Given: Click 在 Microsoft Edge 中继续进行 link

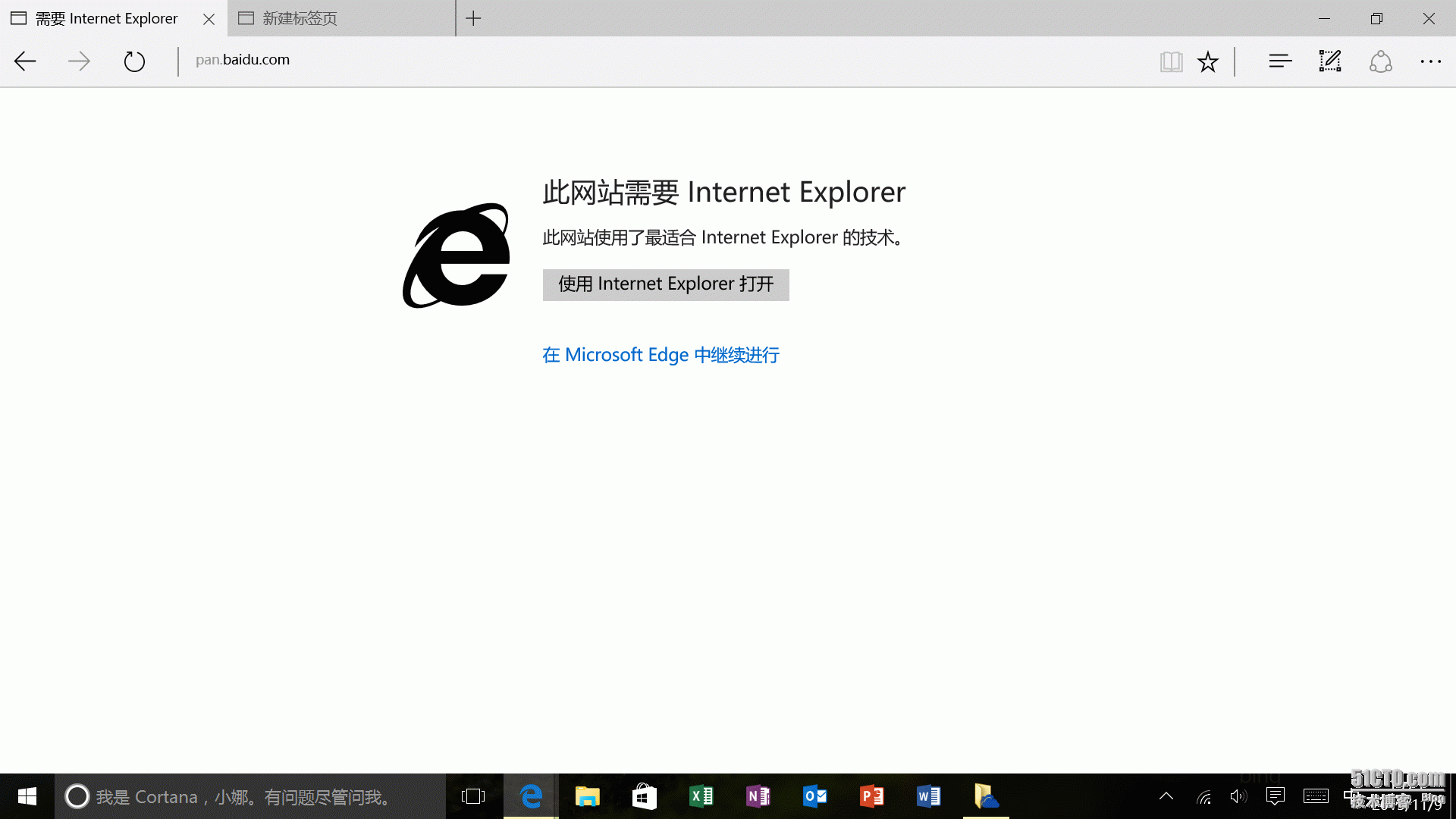Looking at the screenshot, I should pyautogui.click(x=661, y=355).
